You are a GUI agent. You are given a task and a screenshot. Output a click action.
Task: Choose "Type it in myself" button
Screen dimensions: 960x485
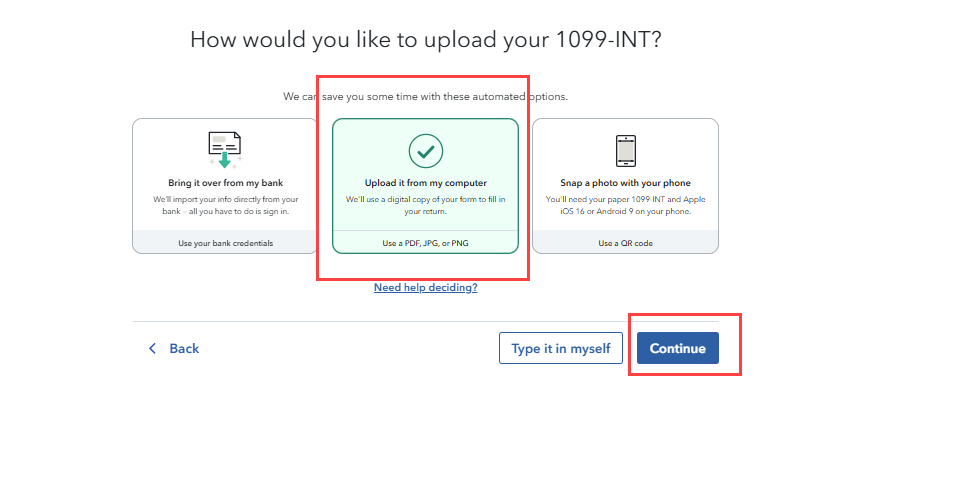561,348
